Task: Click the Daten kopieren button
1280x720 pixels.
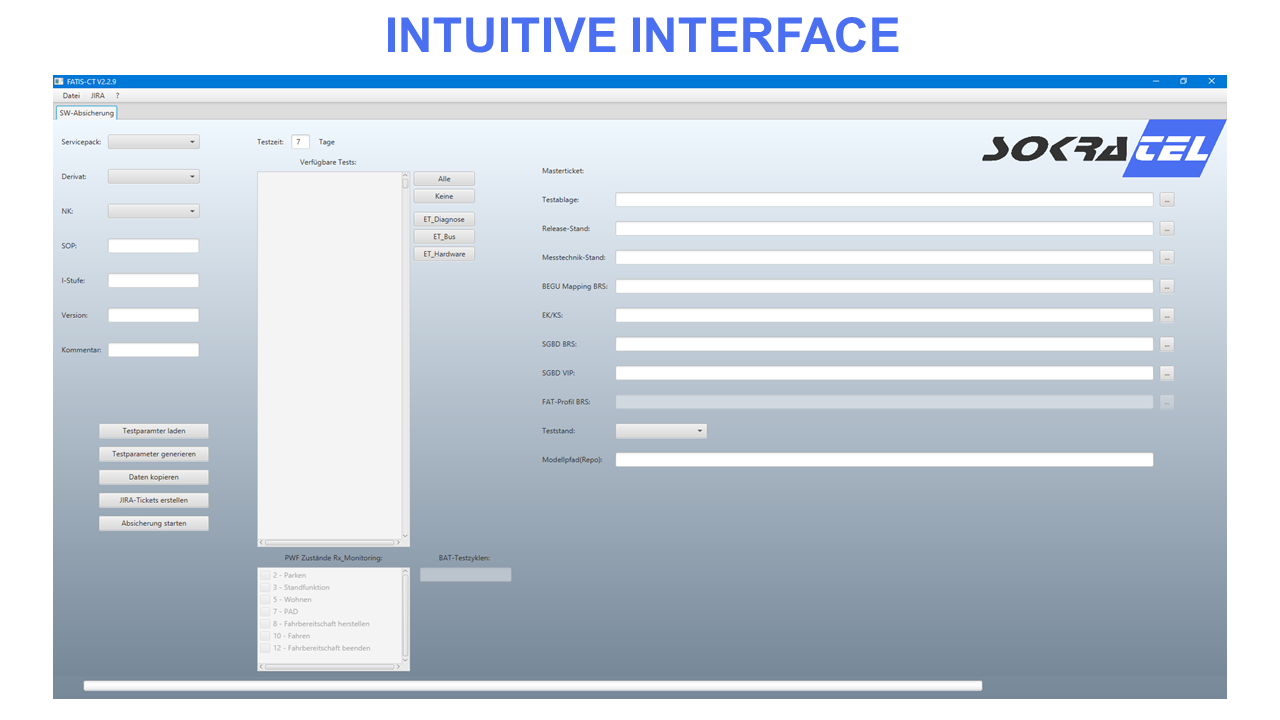Action: coord(154,477)
